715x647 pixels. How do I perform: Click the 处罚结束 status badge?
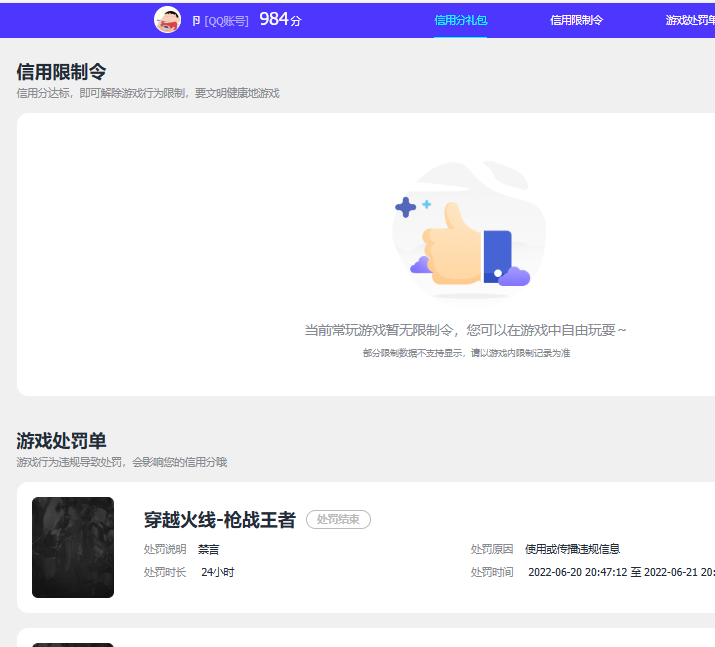tap(338, 519)
